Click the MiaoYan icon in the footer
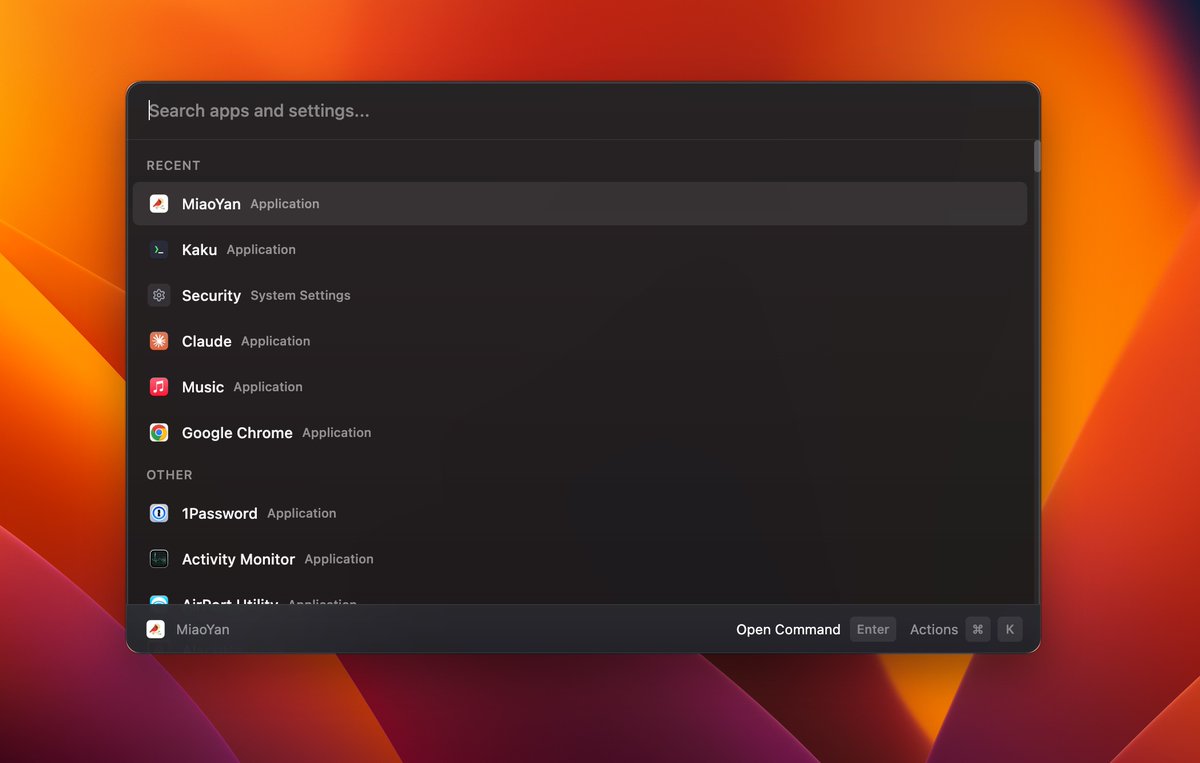This screenshot has width=1200, height=763. (x=155, y=629)
